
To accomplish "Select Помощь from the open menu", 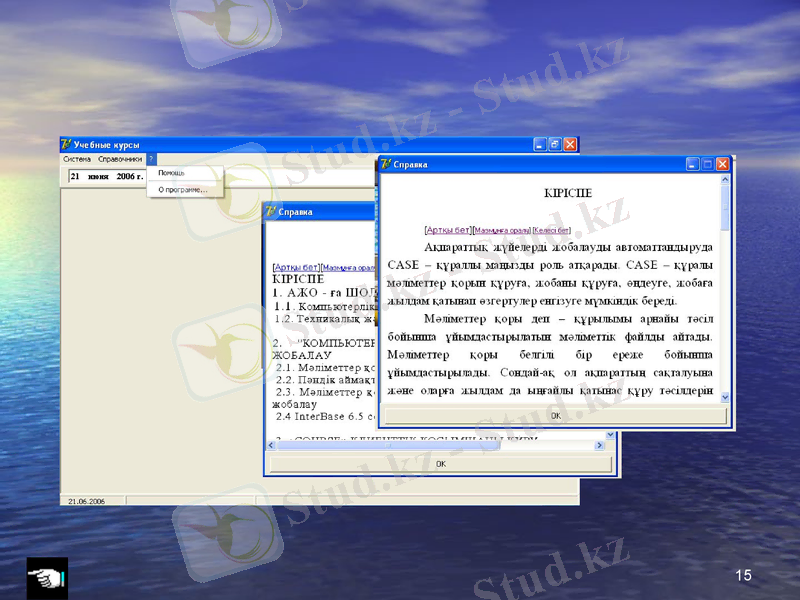I will pyautogui.click(x=171, y=173).
